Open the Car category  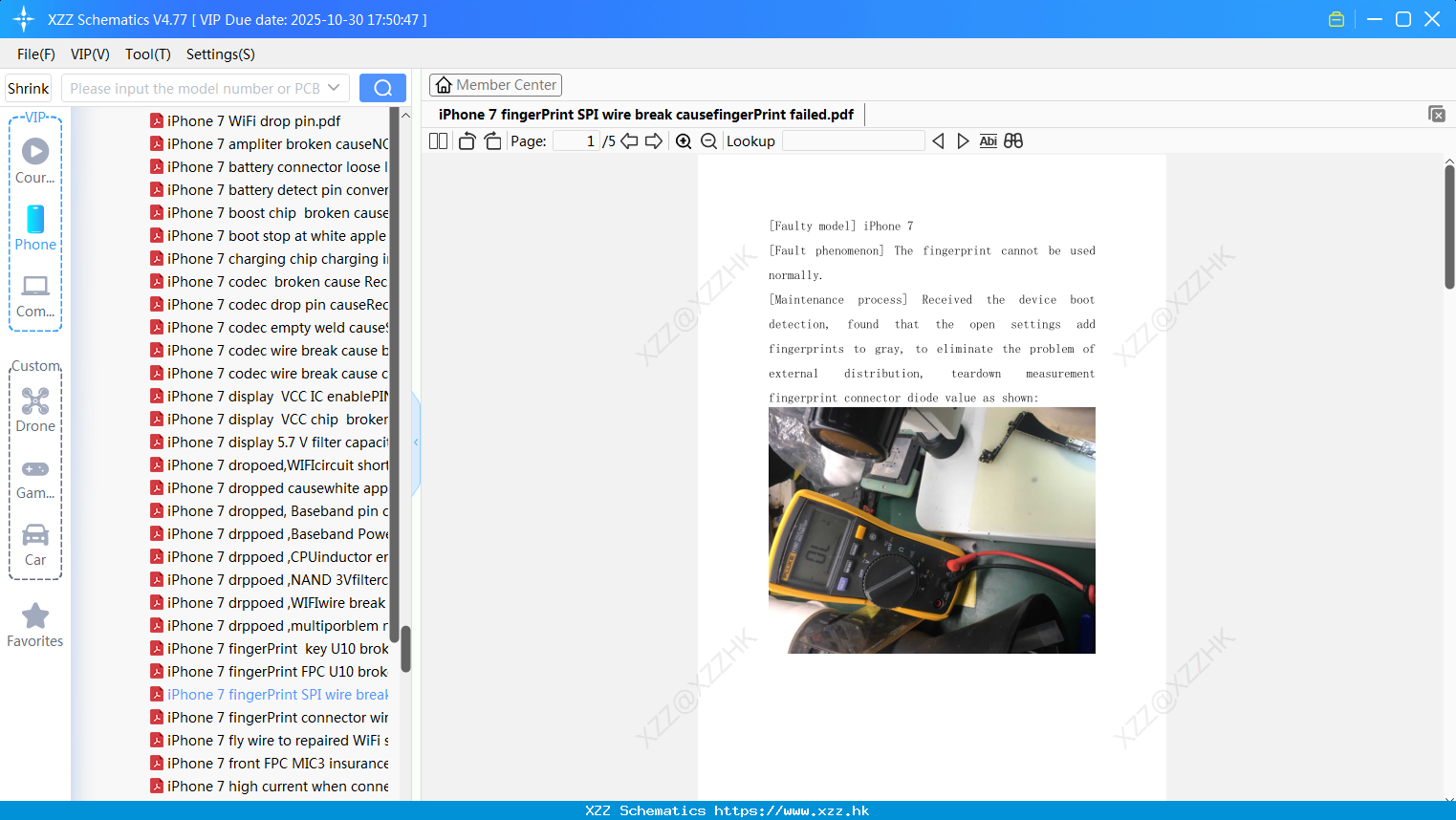35,545
